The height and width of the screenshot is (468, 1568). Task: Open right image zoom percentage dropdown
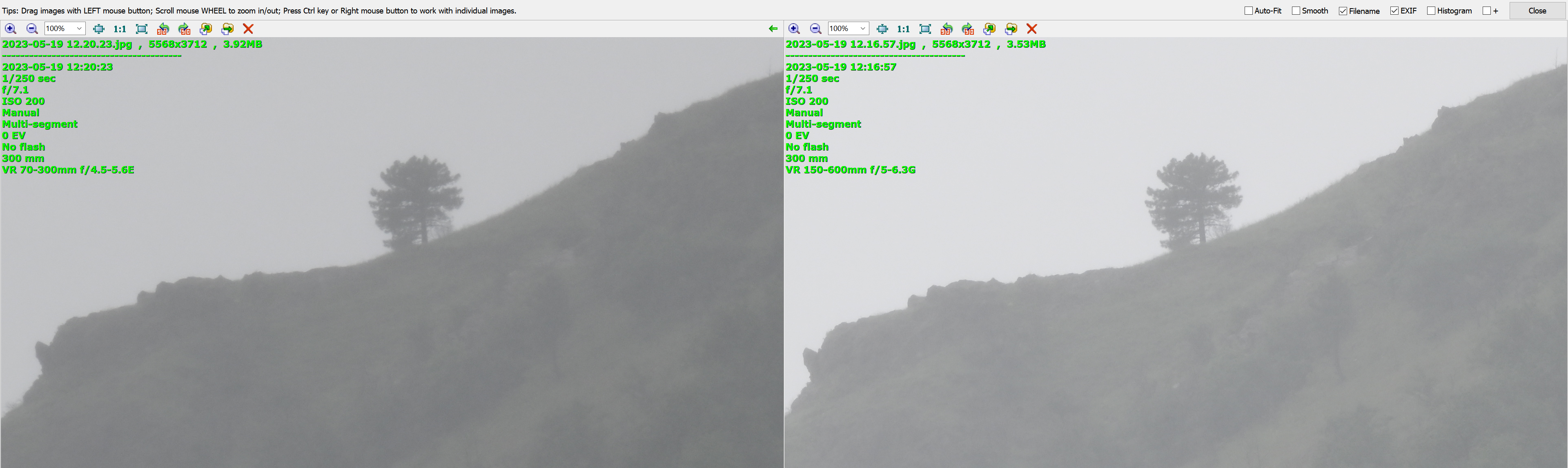coord(862,29)
